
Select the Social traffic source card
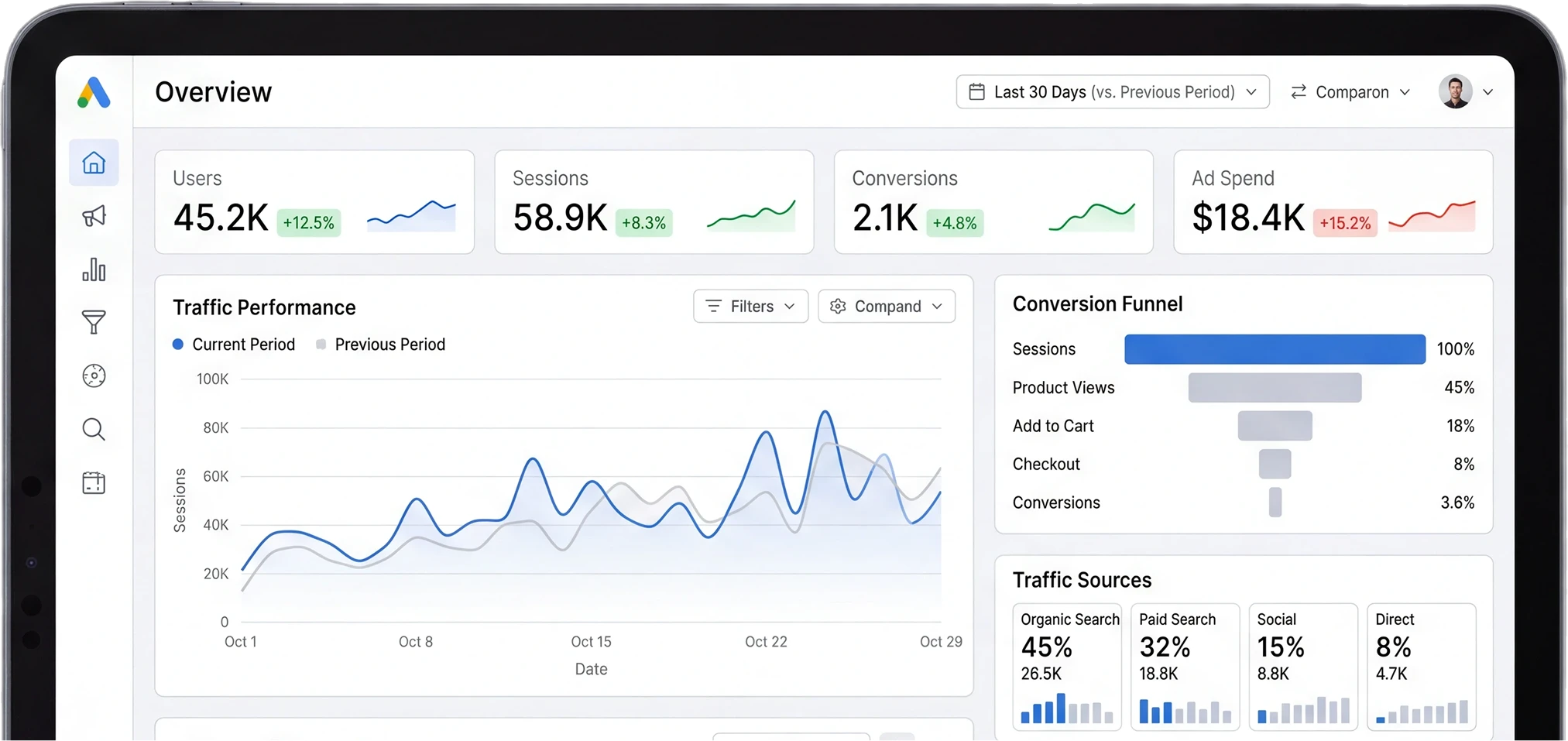click(1303, 667)
